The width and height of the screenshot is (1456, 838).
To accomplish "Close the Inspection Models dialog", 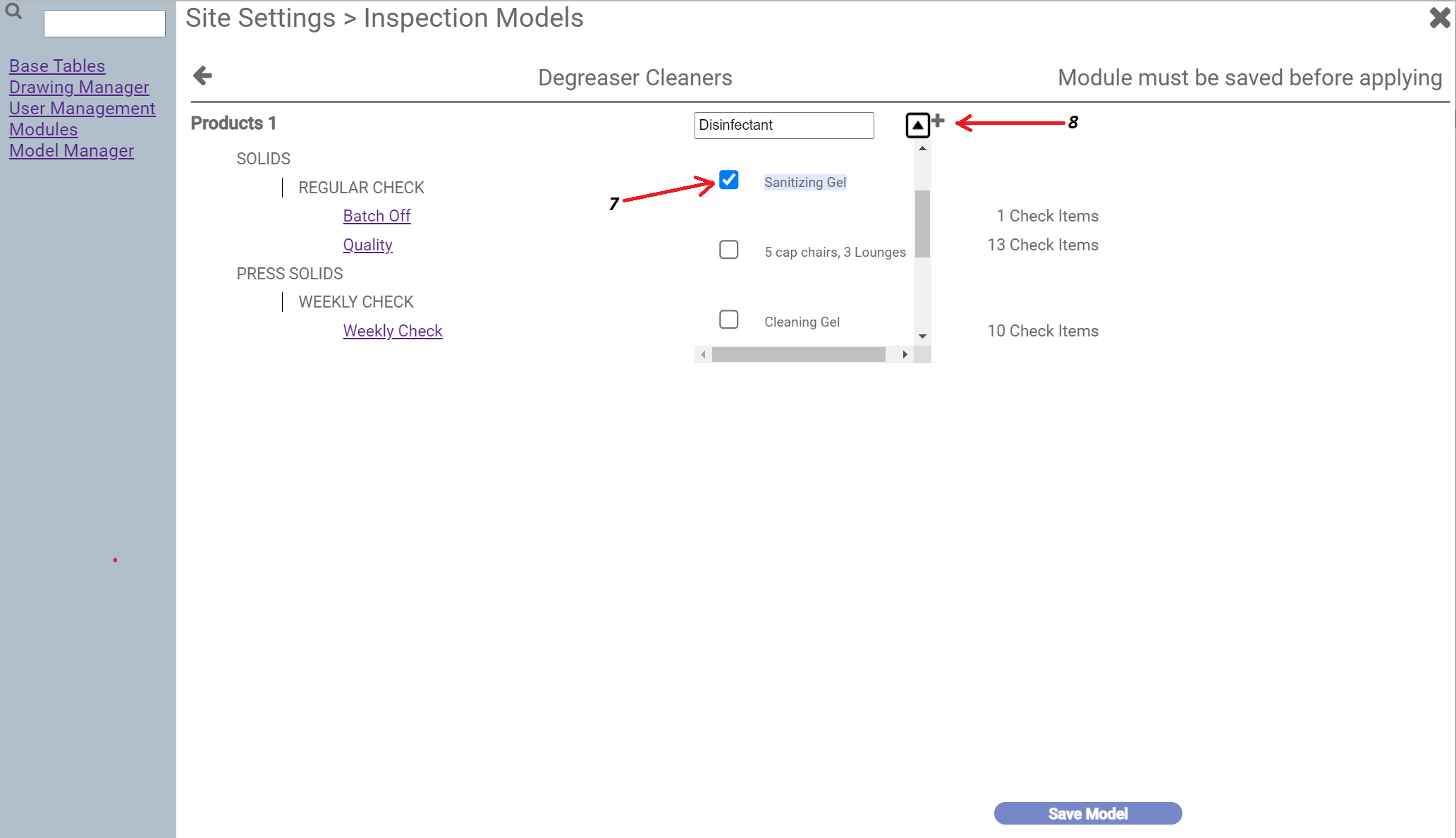I will coord(1439,18).
